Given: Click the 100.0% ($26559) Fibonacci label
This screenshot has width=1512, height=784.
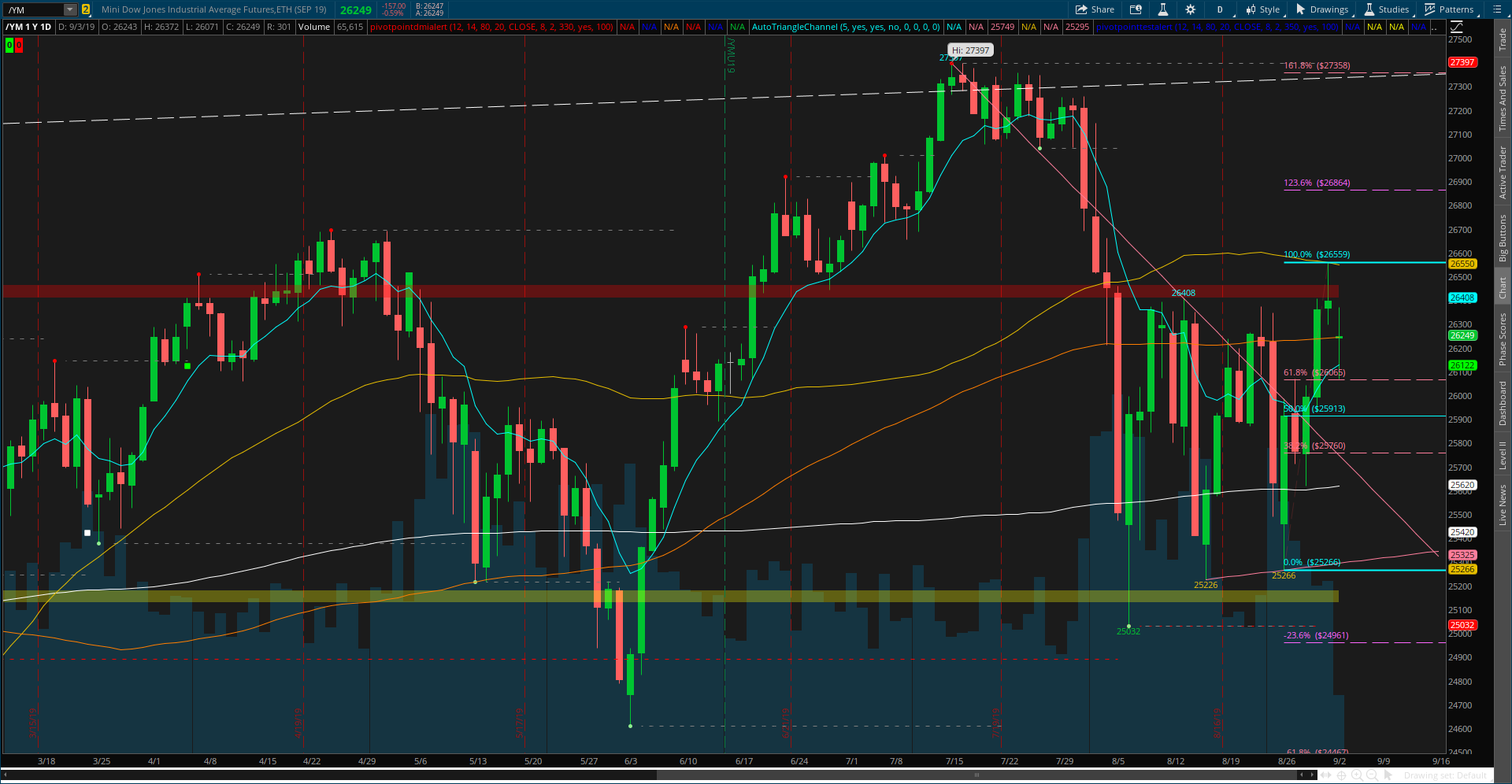Looking at the screenshot, I should [x=1317, y=254].
